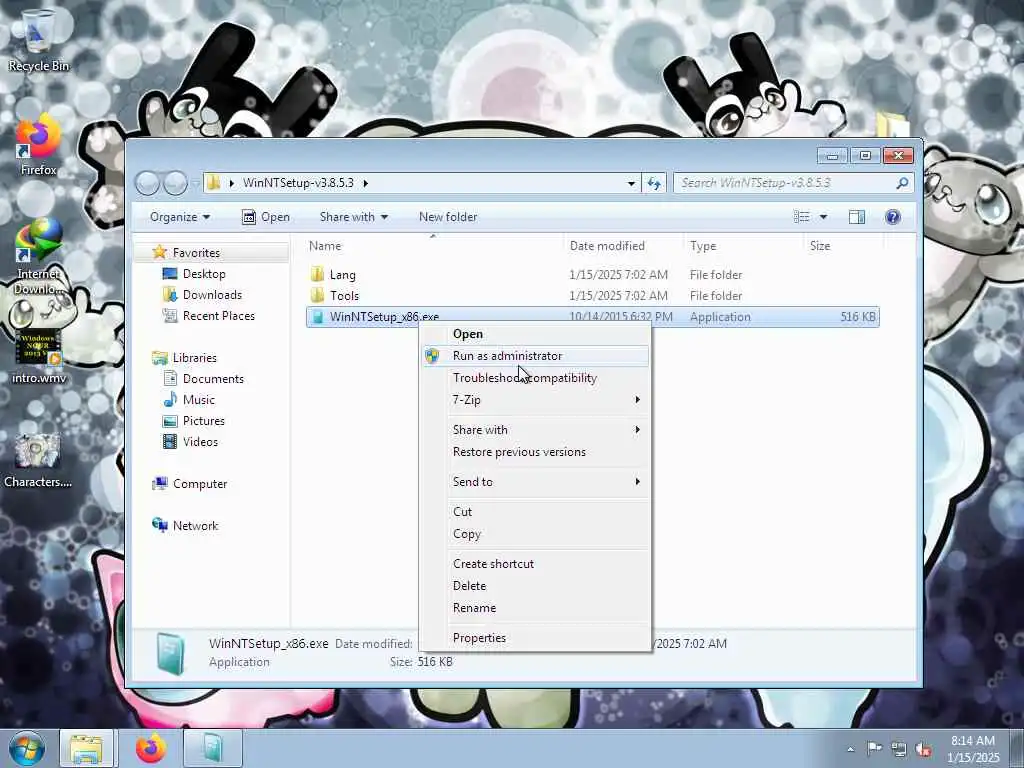This screenshot has height=768, width=1024.
Task: Click Favorites in the navigation pane
Action: coord(196,253)
